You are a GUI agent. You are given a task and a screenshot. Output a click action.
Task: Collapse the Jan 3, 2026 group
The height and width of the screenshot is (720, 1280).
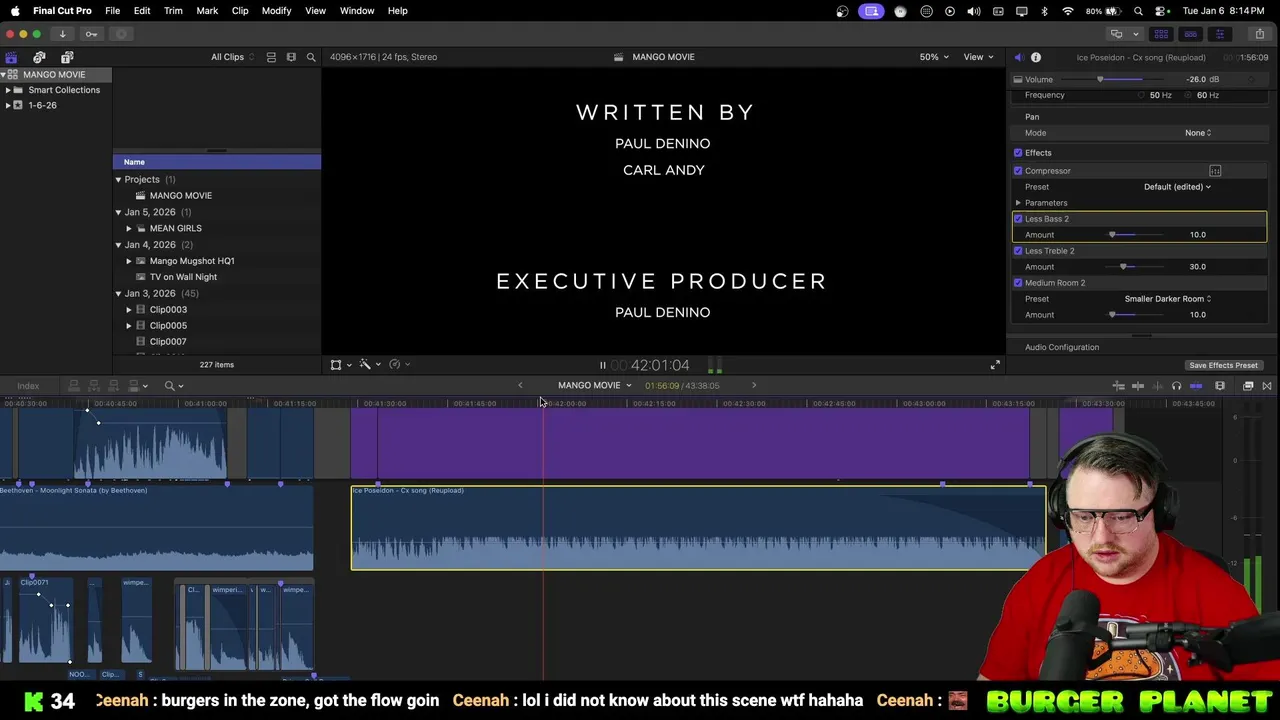pyautogui.click(x=118, y=293)
